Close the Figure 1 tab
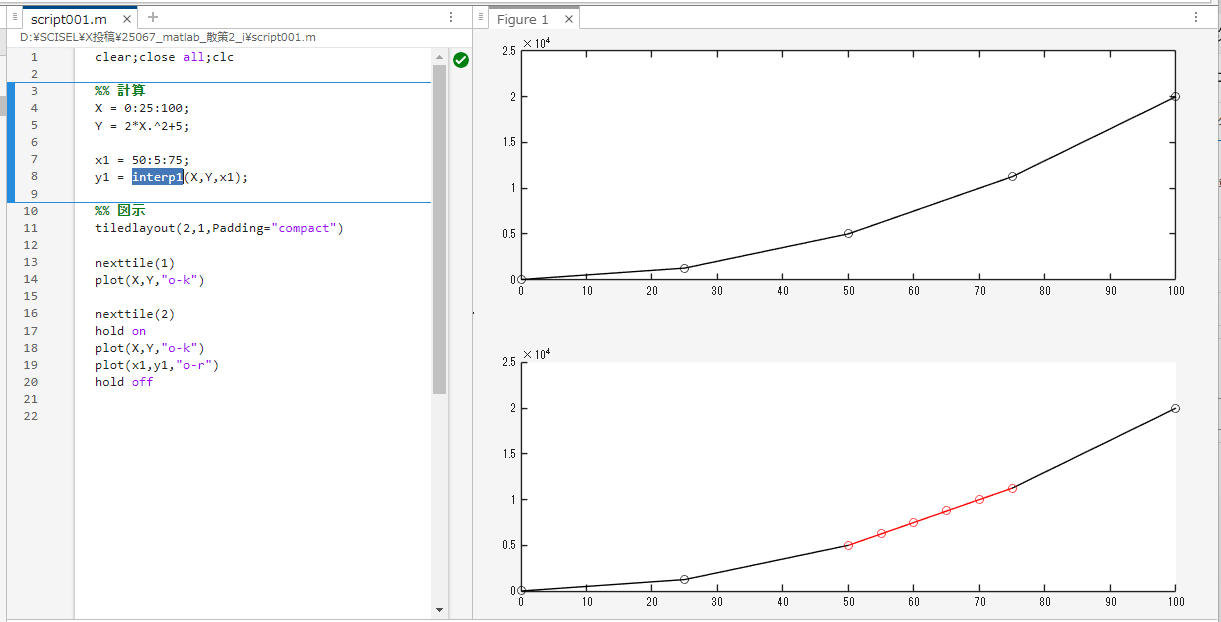The image size is (1221, 622). pos(568,18)
